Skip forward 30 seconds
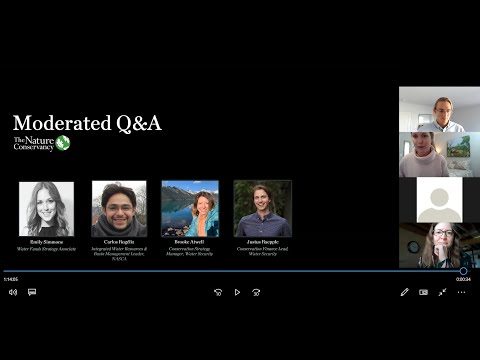This screenshot has height=360, width=480. click(256, 292)
